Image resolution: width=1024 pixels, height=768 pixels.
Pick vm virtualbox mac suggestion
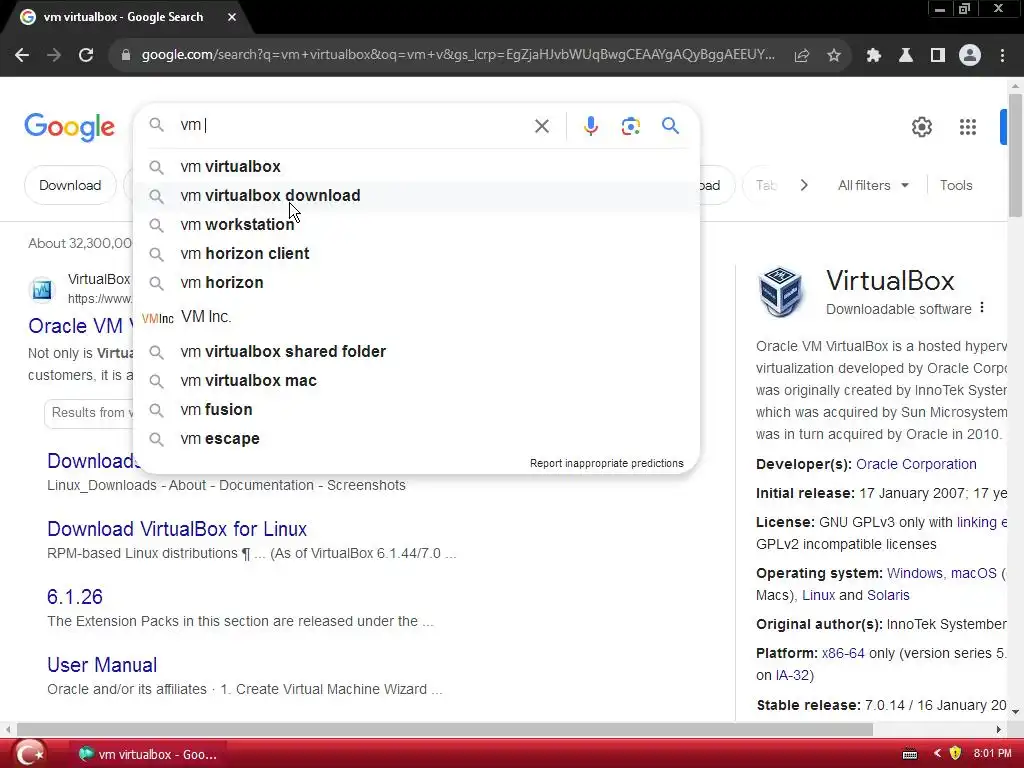[416, 381]
